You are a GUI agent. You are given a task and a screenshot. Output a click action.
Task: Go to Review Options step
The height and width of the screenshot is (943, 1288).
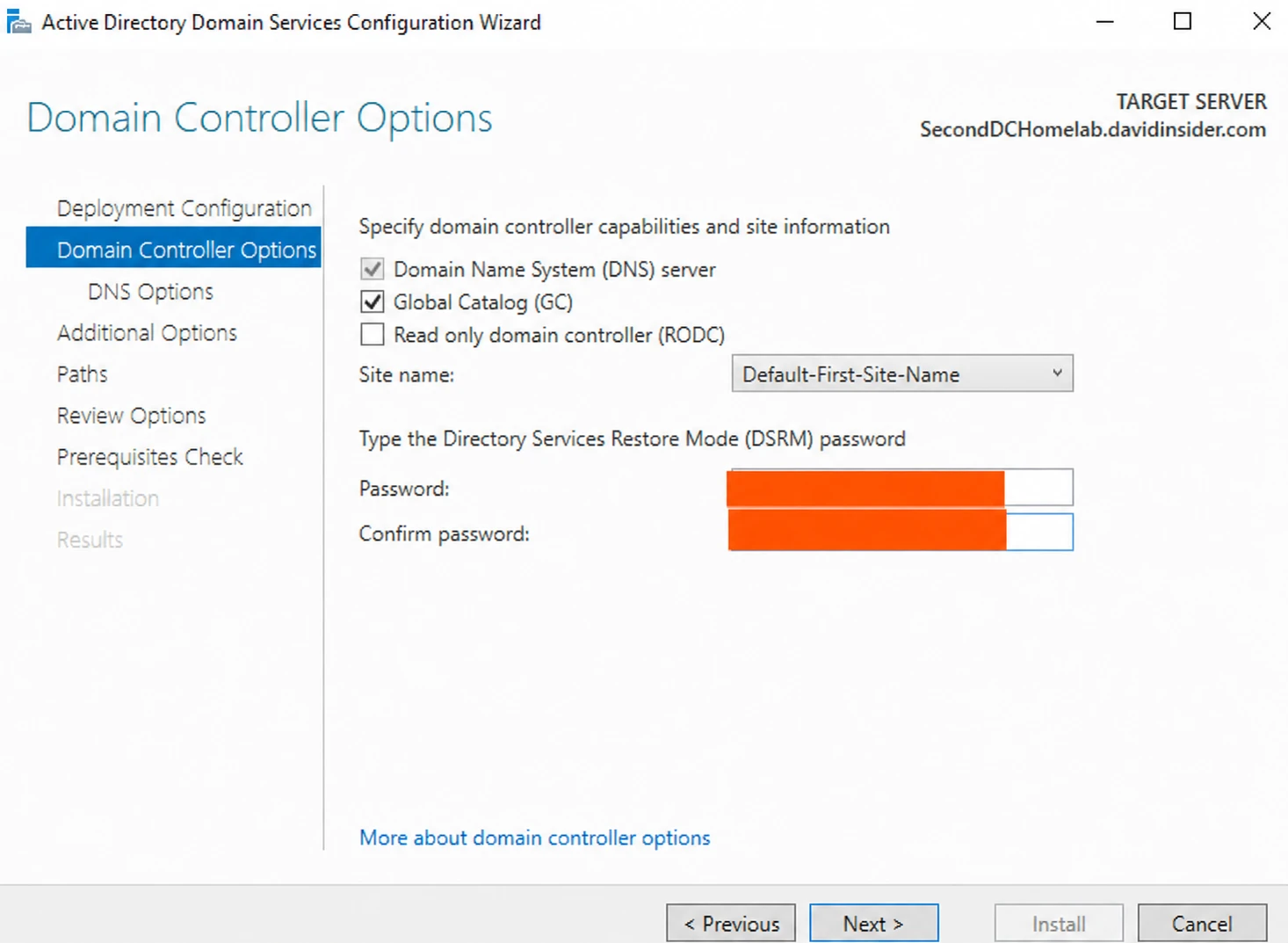point(131,416)
